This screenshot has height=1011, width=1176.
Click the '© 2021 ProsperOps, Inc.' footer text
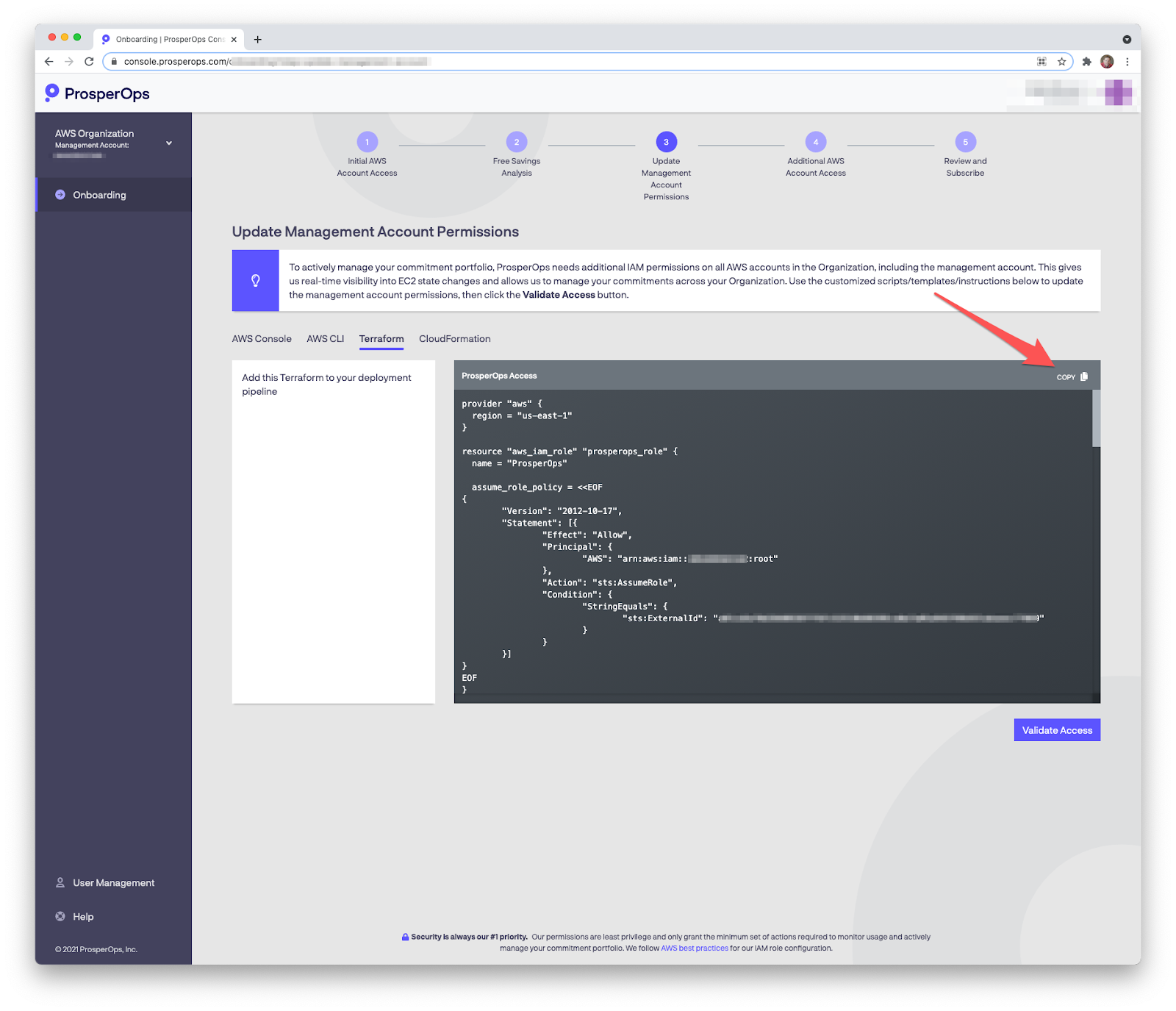coord(96,949)
